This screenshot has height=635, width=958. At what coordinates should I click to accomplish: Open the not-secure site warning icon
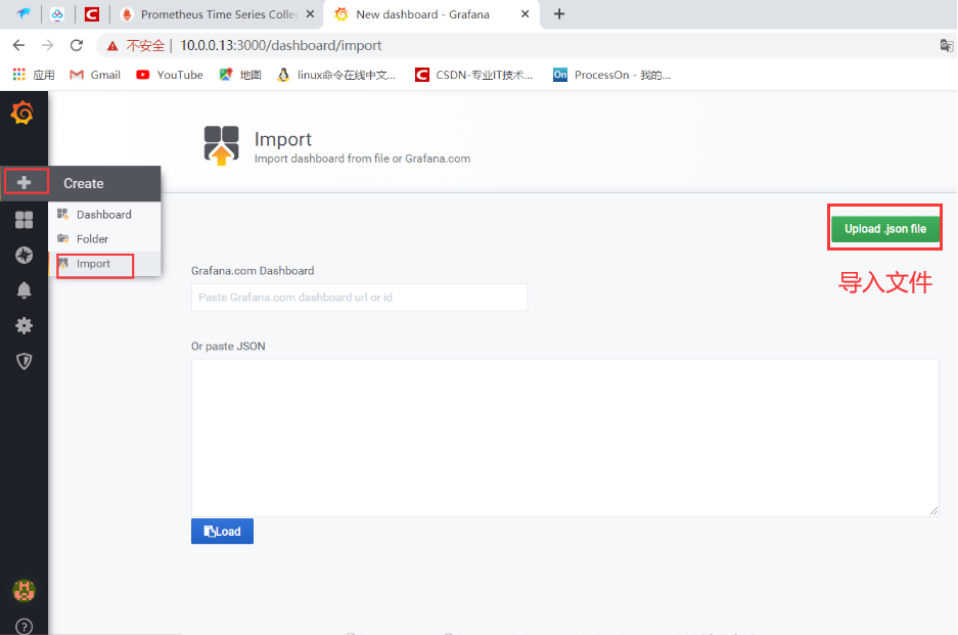pos(112,46)
